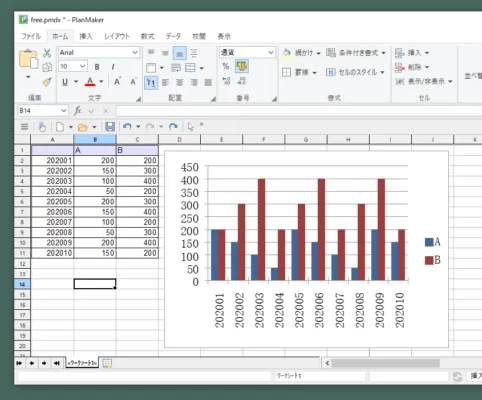Click the wrap text icon
Viewport: 482px width, 400px height.
click(176, 68)
